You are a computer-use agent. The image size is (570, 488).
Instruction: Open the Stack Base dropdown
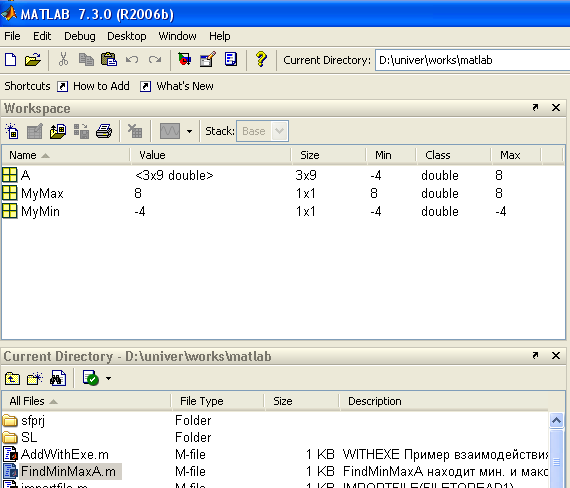click(262, 131)
